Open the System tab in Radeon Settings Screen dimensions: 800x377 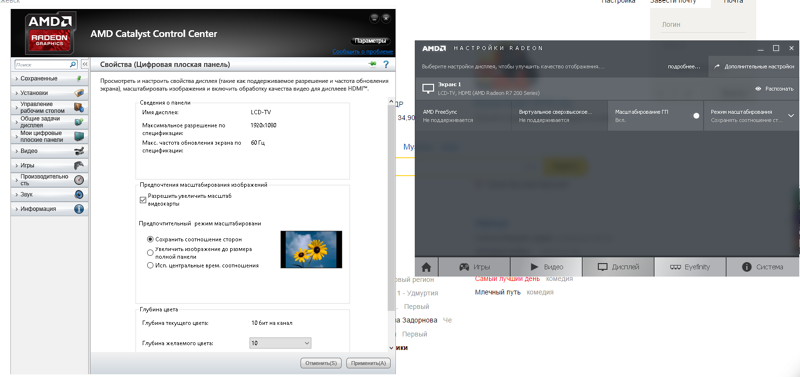pos(762,267)
